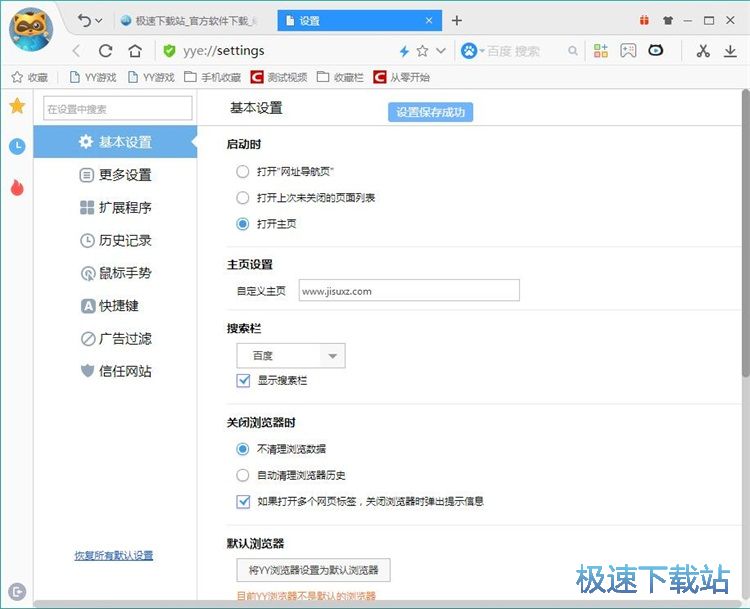Select 基本设置 in settings menu
750x609 pixels.
(115, 142)
